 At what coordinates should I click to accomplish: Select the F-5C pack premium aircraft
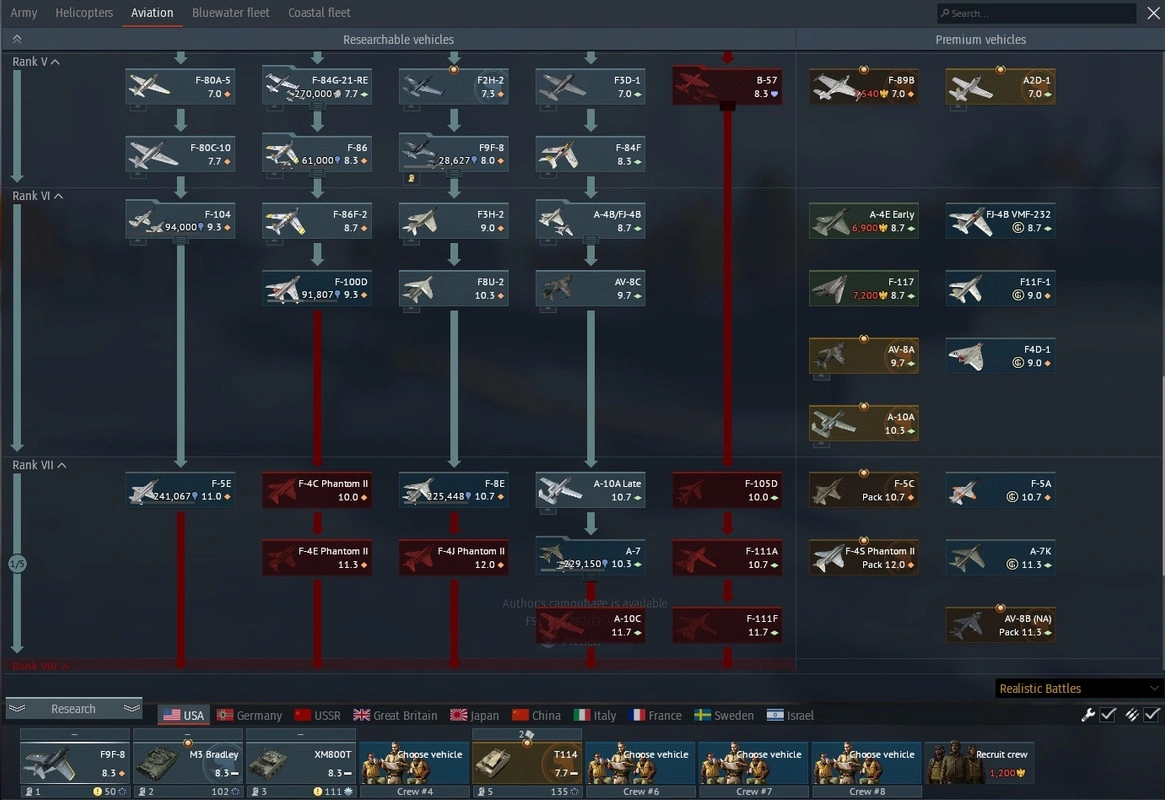(x=863, y=490)
